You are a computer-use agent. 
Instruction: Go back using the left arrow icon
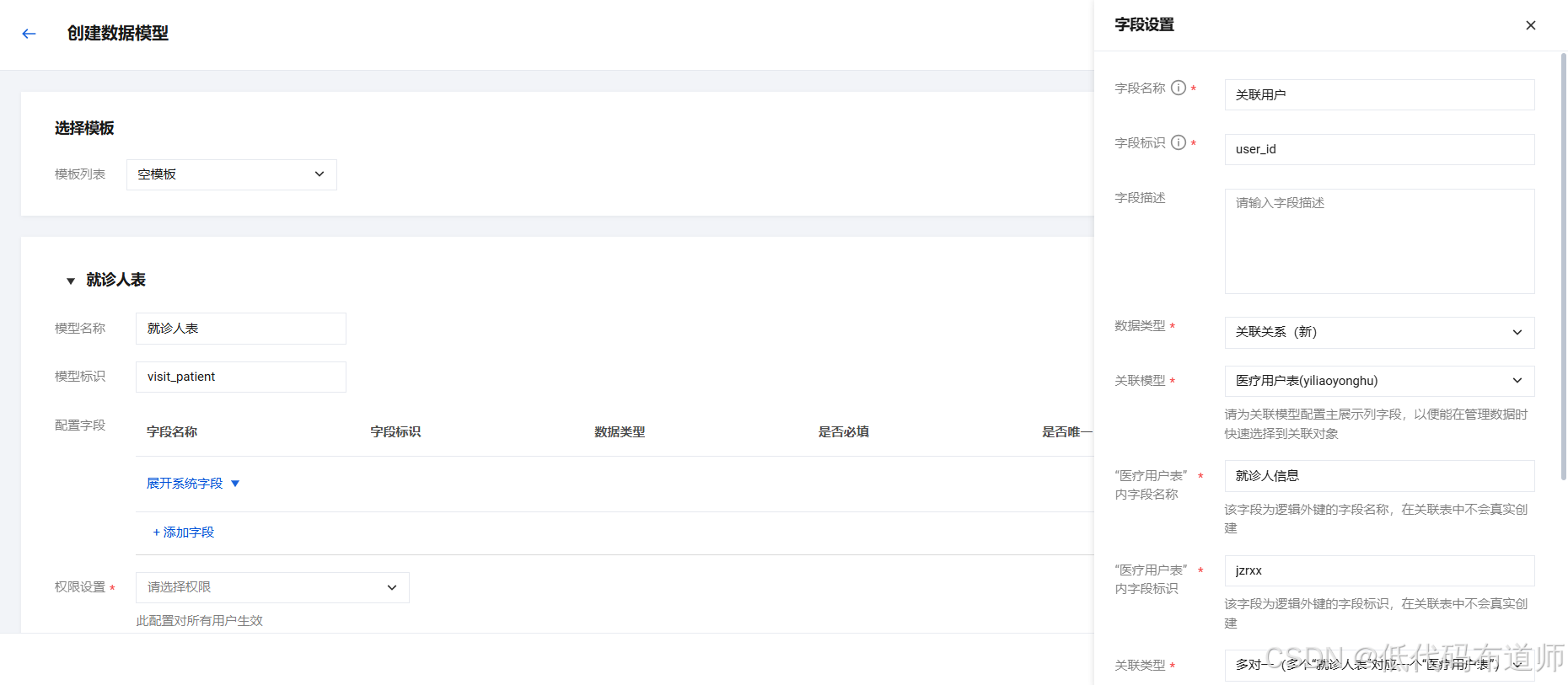coord(29,34)
